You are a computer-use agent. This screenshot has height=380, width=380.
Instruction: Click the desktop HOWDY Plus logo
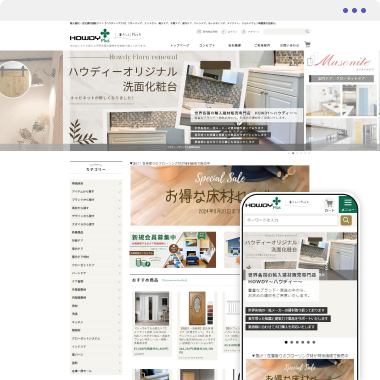pos(90,36)
